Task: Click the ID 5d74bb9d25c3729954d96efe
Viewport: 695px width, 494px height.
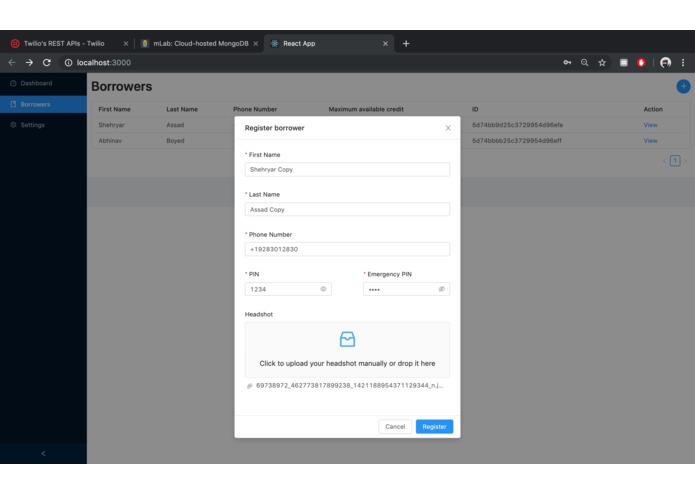Action: tap(517, 125)
